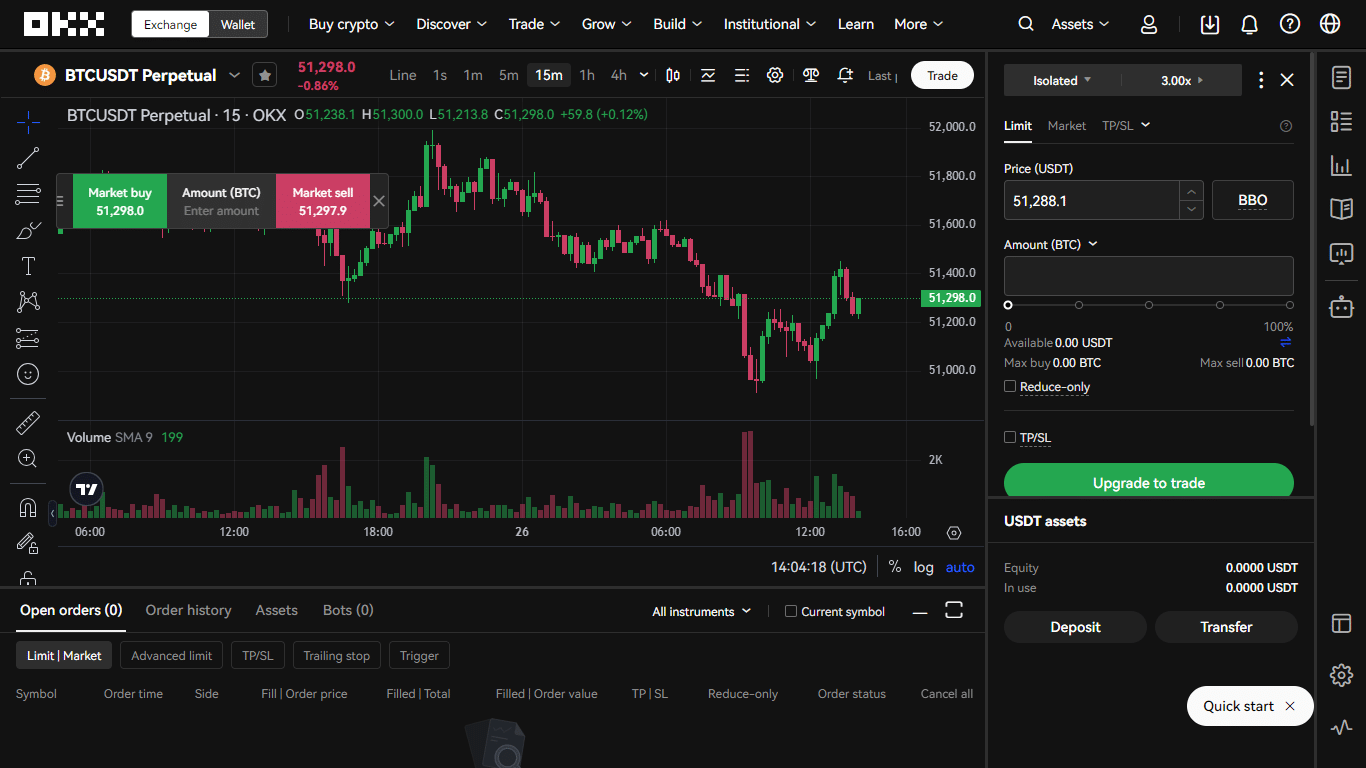The height and width of the screenshot is (768, 1366).
Task: Check the Current symbol filter
Action: 791,611
